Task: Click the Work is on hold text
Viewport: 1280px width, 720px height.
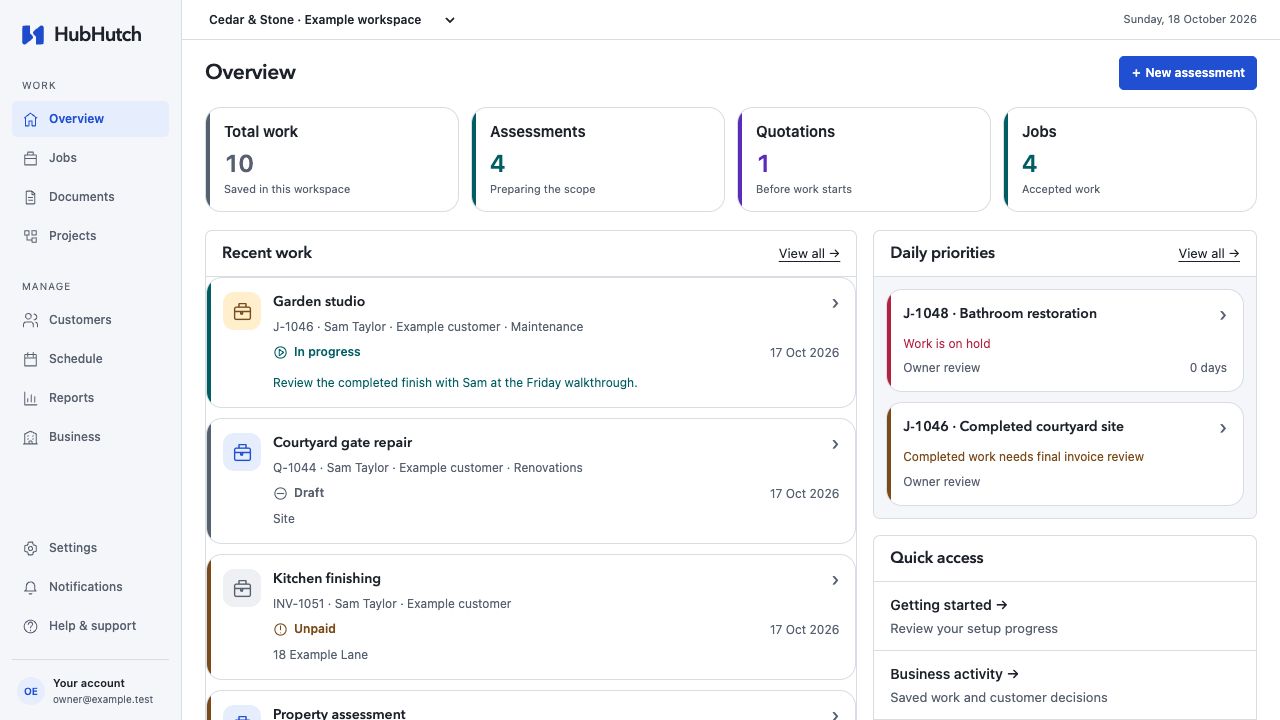Action: pyautogui.click(x=947, y=344)
